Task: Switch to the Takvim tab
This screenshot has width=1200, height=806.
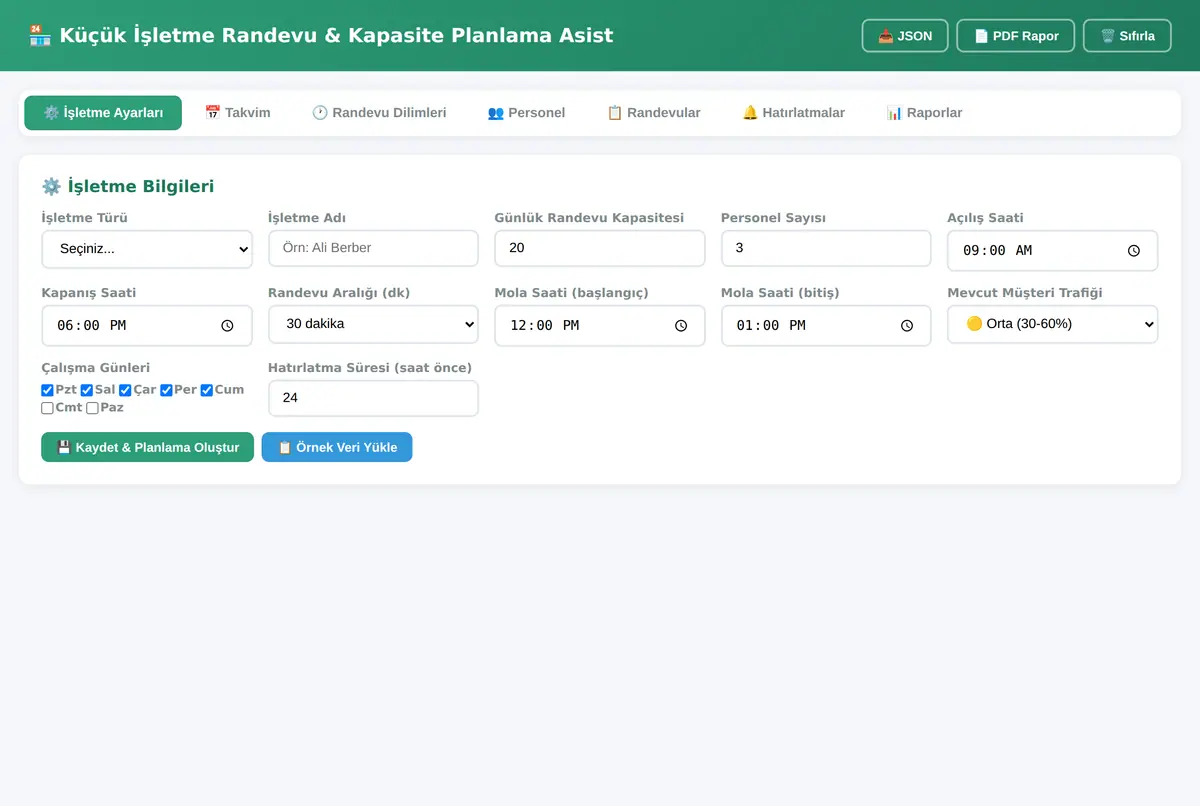Action: click(237, 113)
